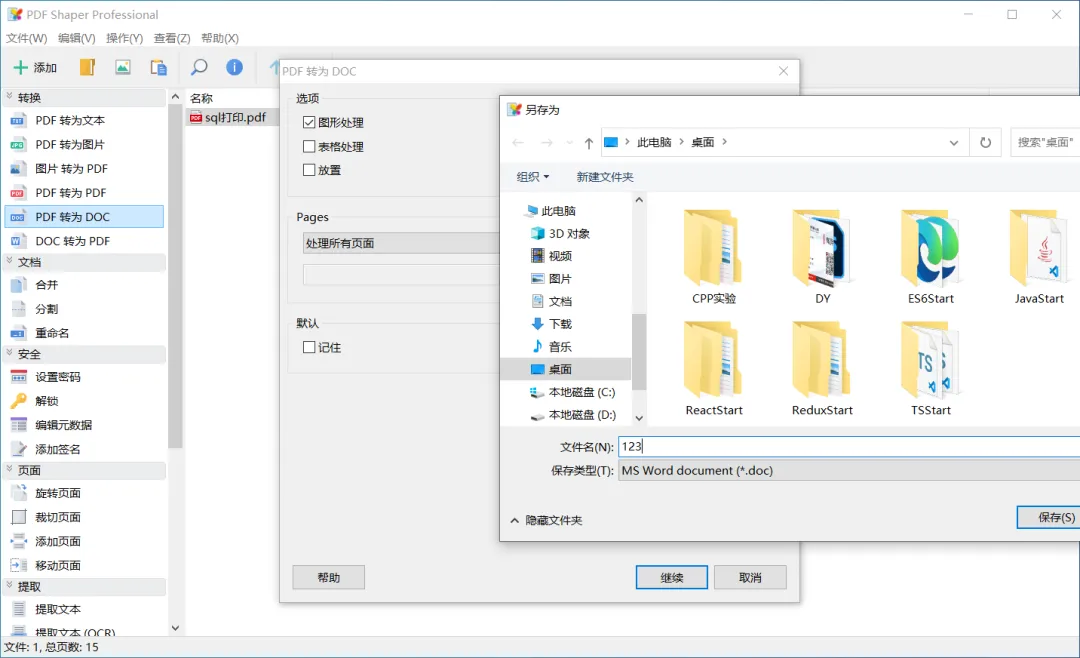
Task: Click the 继续 button
Action: click(672, 577)
